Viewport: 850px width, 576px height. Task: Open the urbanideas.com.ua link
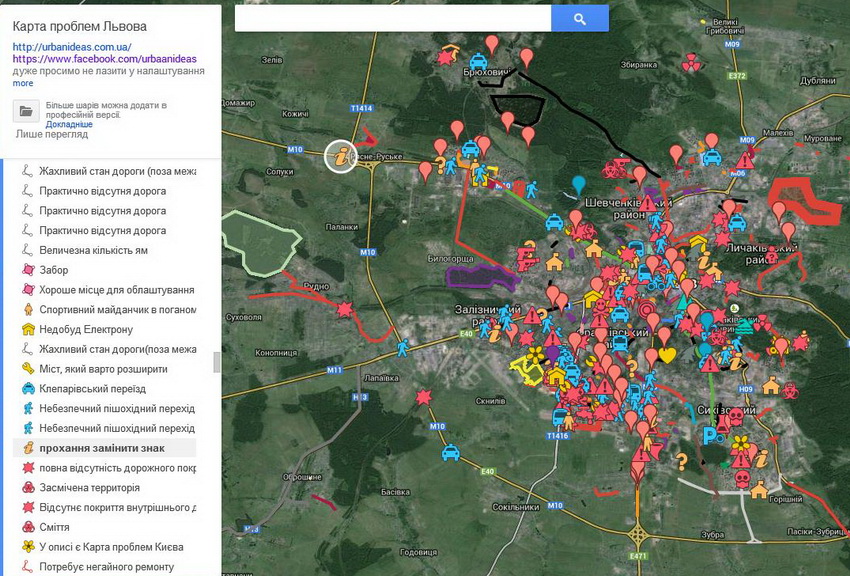point(72,47)
